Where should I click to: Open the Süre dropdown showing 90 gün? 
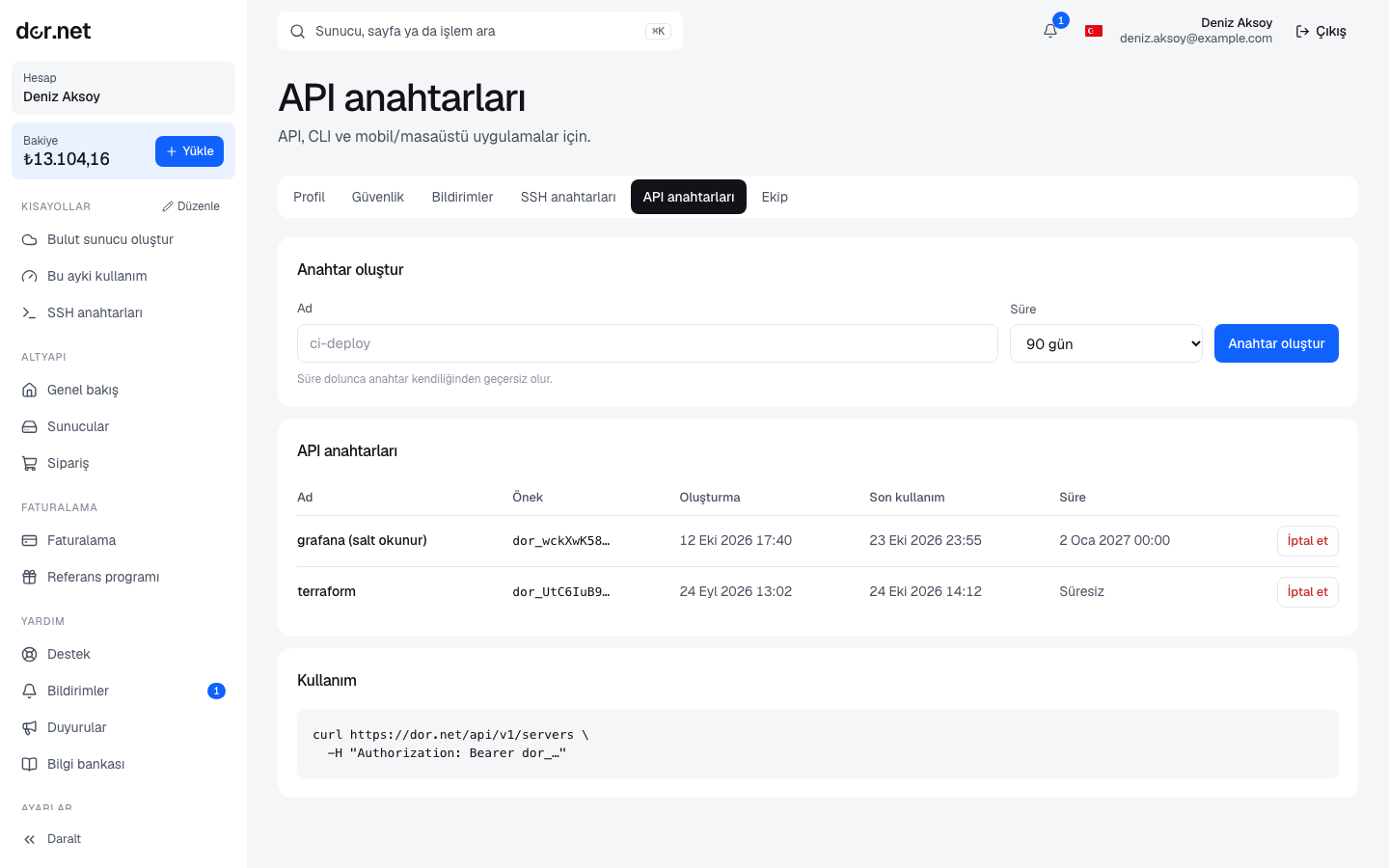click(x=1106, y=343)
